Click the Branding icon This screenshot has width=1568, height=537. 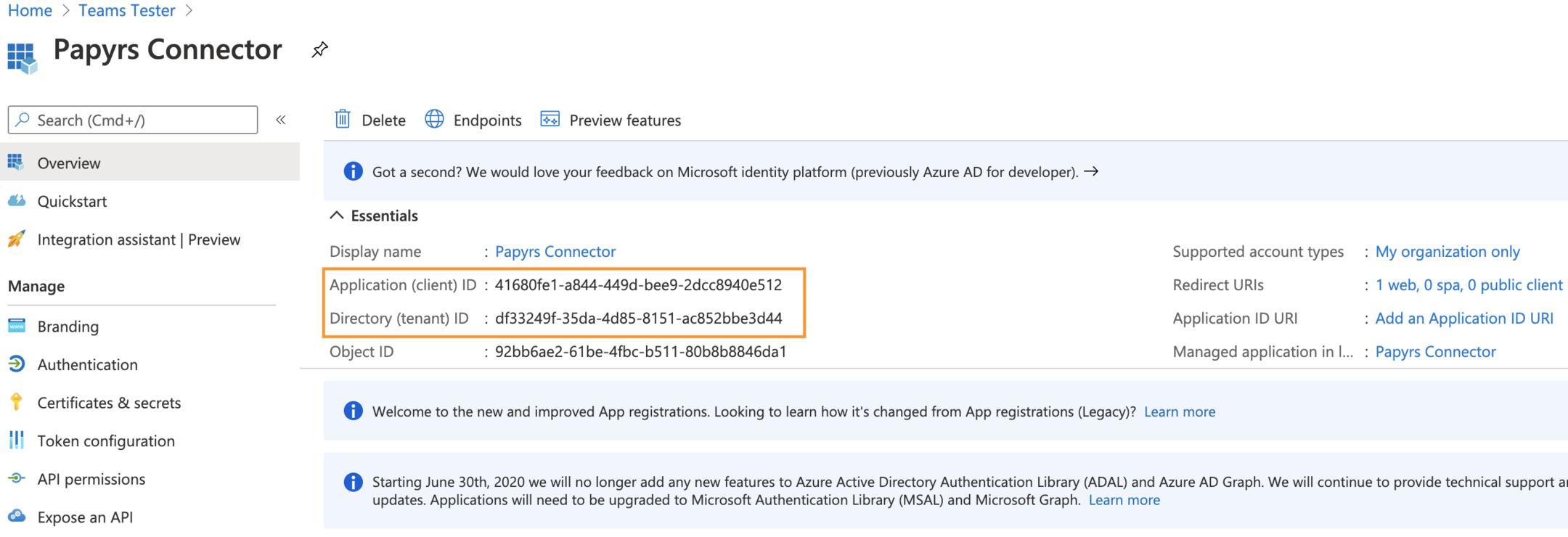16,325
